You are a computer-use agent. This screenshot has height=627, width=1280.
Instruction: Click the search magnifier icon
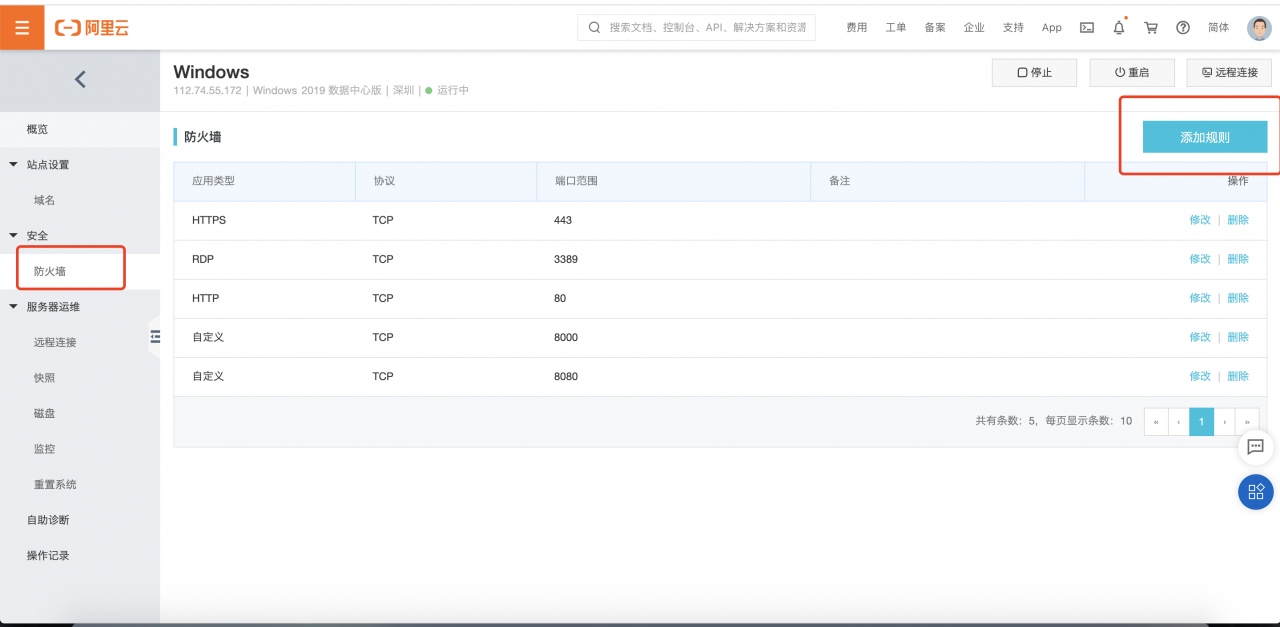click(x=594, y=27)
